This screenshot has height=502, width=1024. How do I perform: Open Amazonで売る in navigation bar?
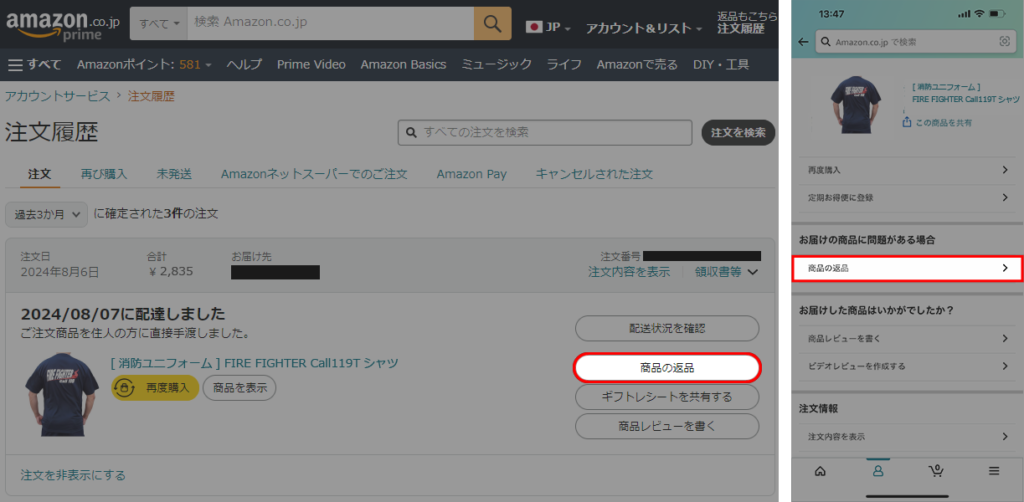(x=637, y=64)
